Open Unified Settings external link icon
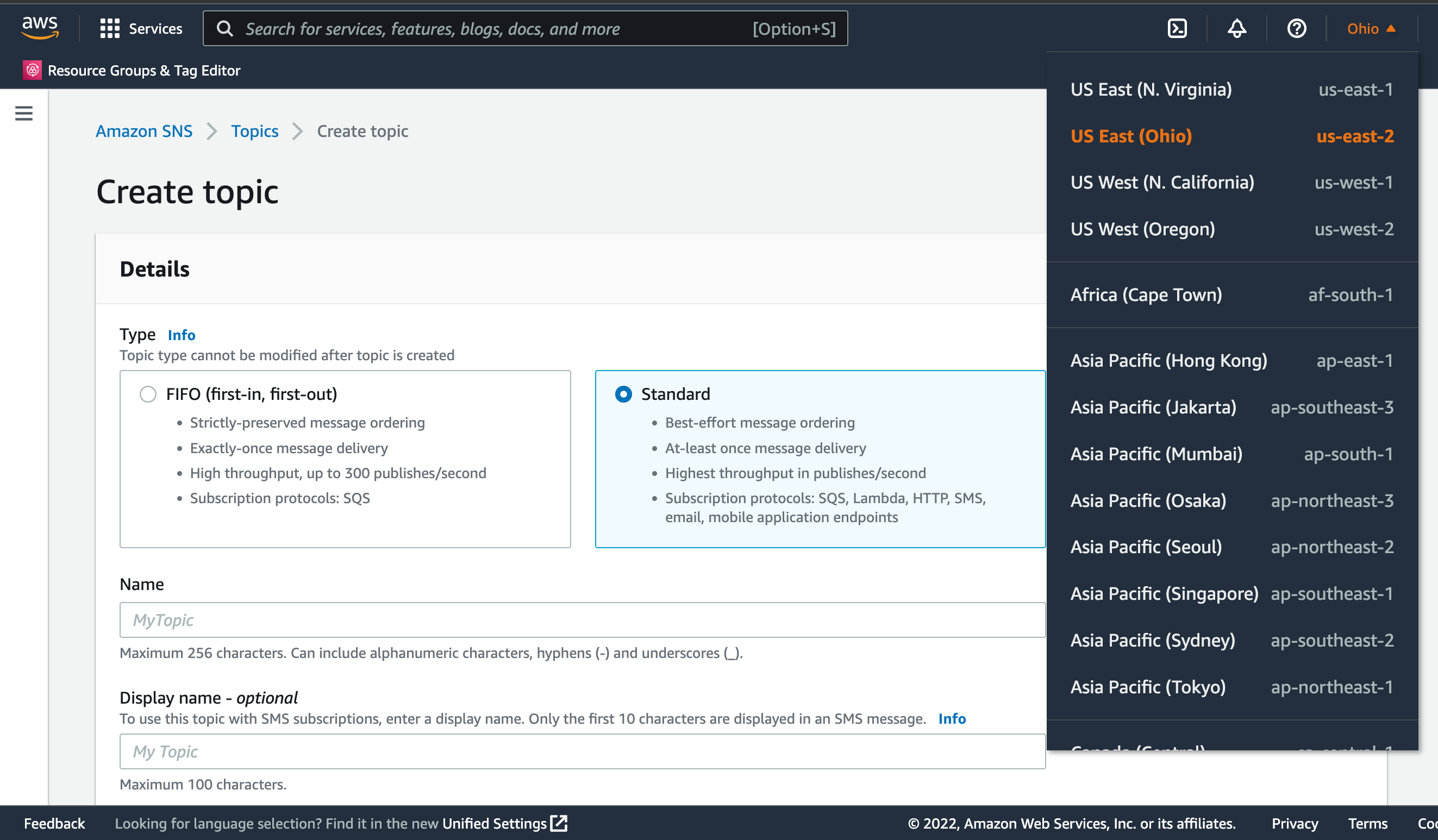The image size is (1438, 840). click(x=559, y=823)
